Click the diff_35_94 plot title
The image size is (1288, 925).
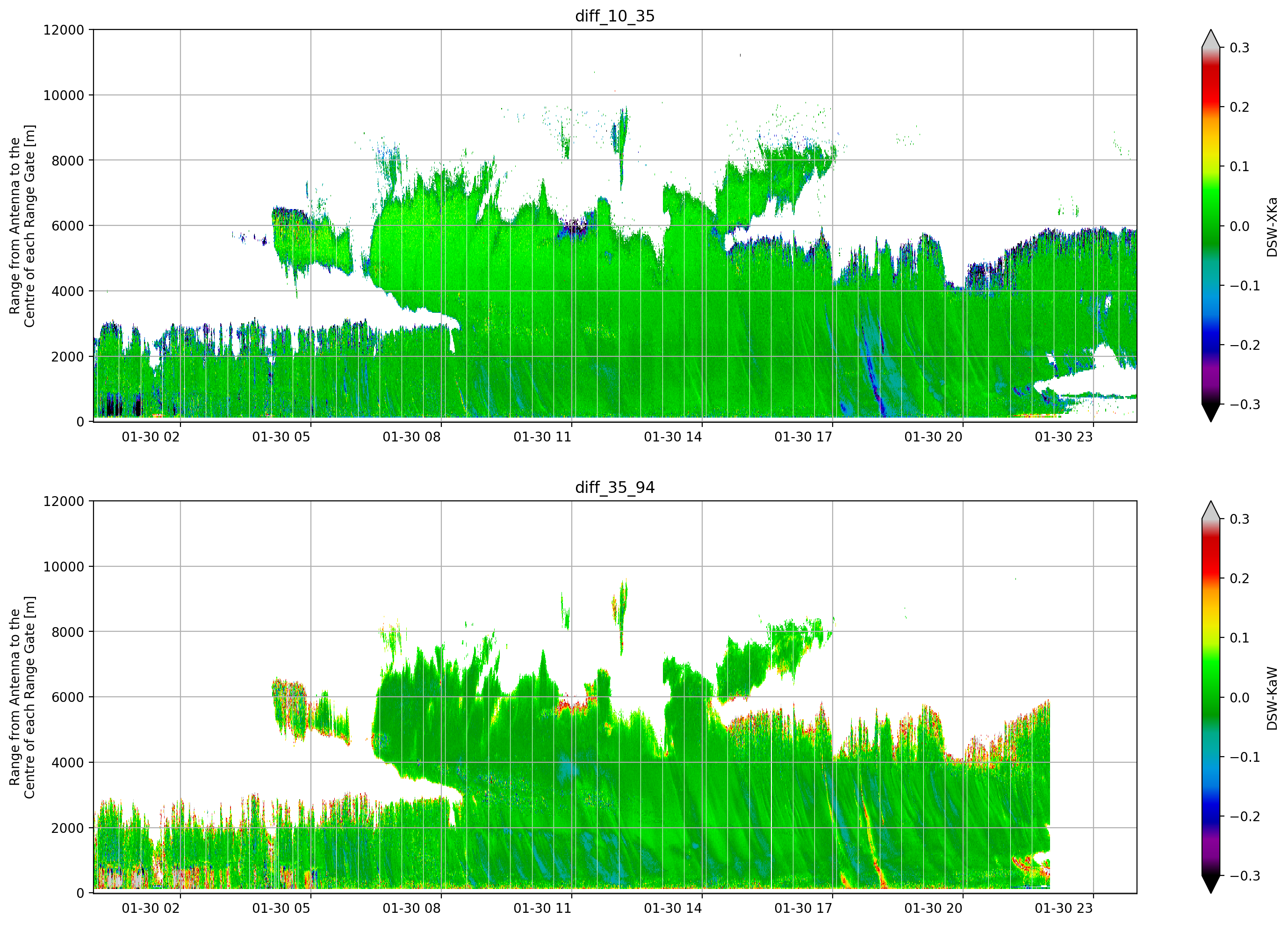pos(615,487)
